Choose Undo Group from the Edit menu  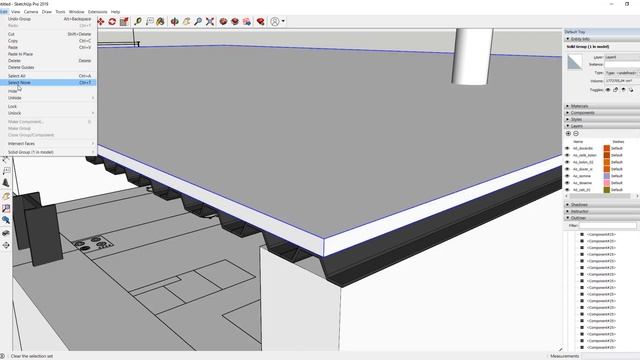coord(49,19)
